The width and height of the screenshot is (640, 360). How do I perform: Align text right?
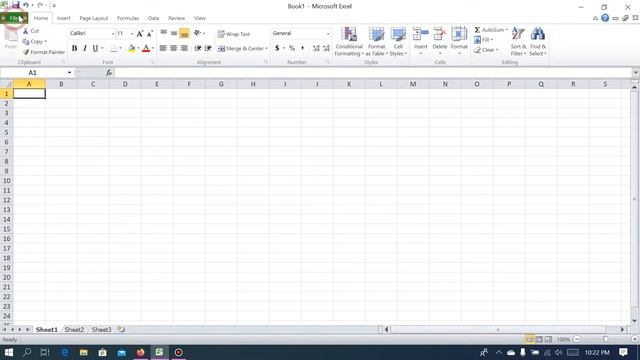(184, 49)
